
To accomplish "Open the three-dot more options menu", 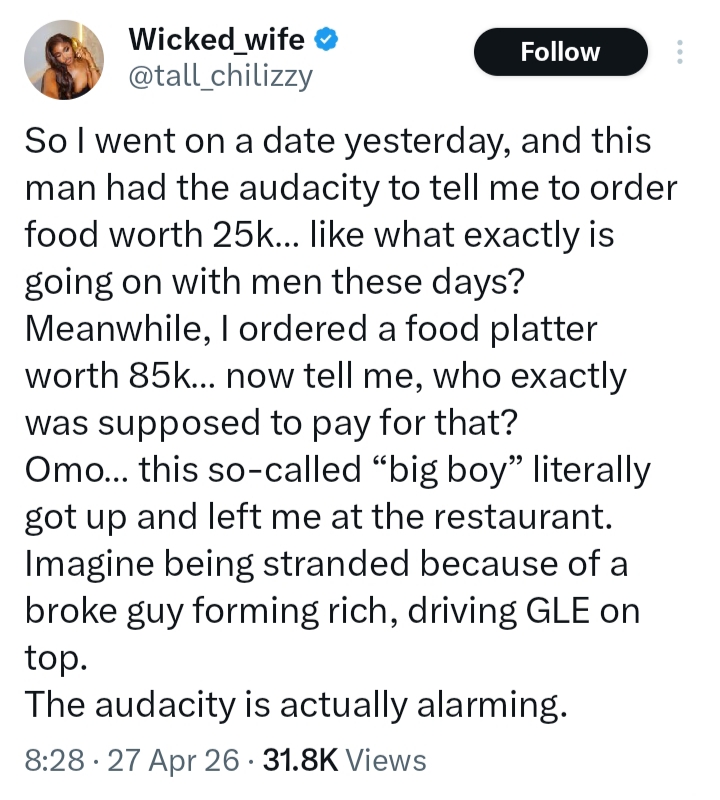I will point(681,52).
